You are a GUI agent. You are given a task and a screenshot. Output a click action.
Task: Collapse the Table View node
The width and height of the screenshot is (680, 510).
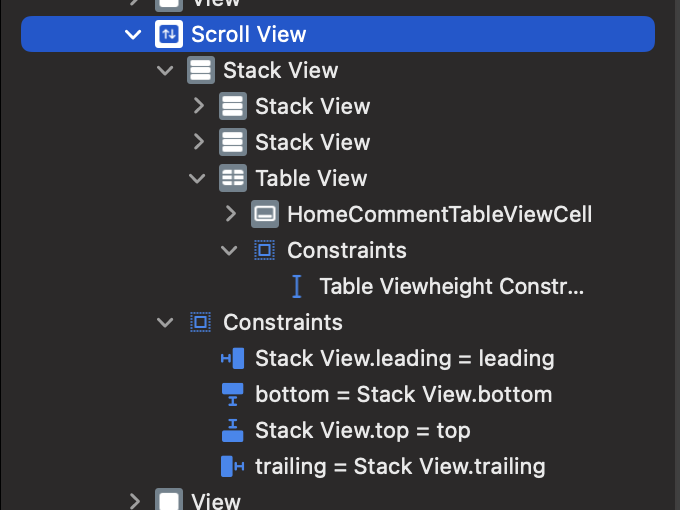(197, 179)
